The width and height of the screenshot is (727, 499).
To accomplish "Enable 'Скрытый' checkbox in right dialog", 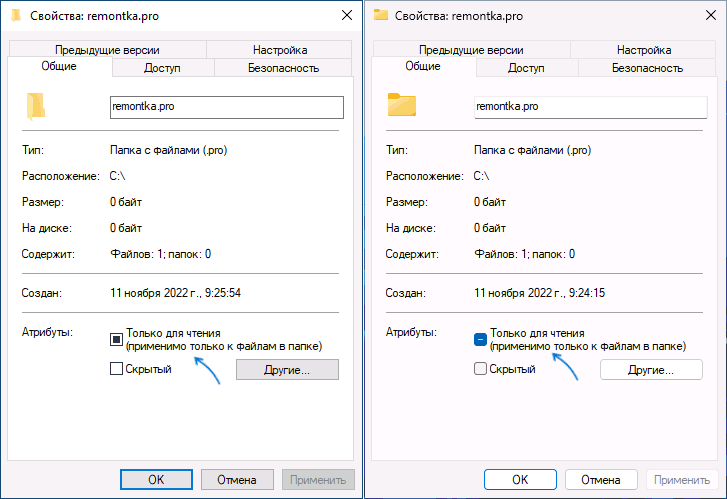I will 480,369.
